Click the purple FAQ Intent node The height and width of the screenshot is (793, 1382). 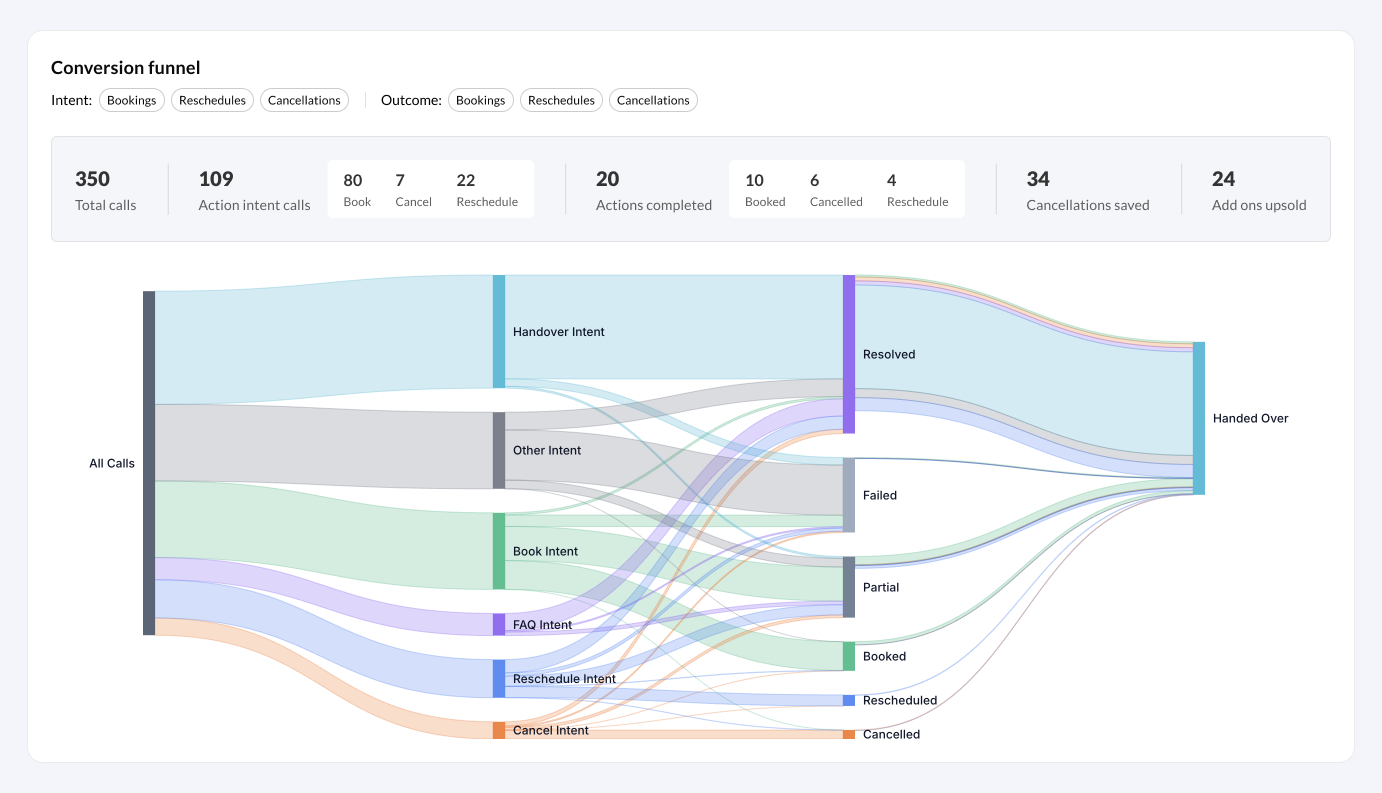(499, 624)
